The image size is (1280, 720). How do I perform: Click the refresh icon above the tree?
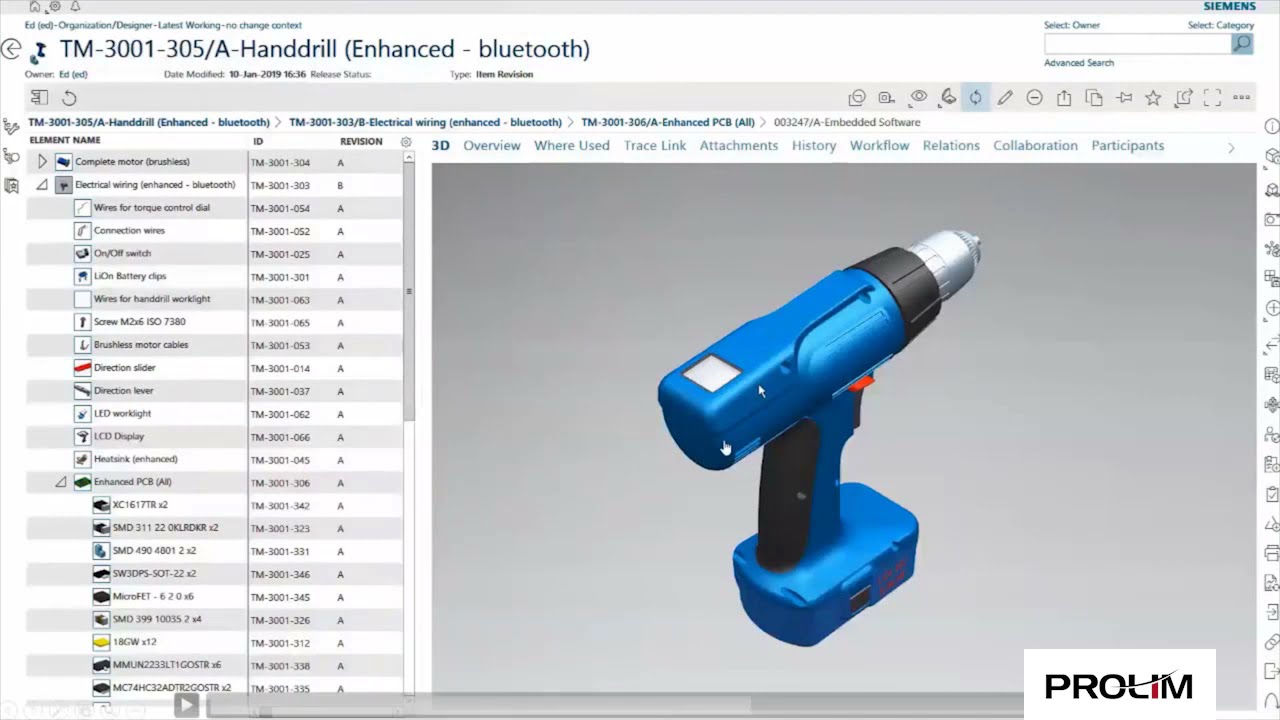pos(69,98)
